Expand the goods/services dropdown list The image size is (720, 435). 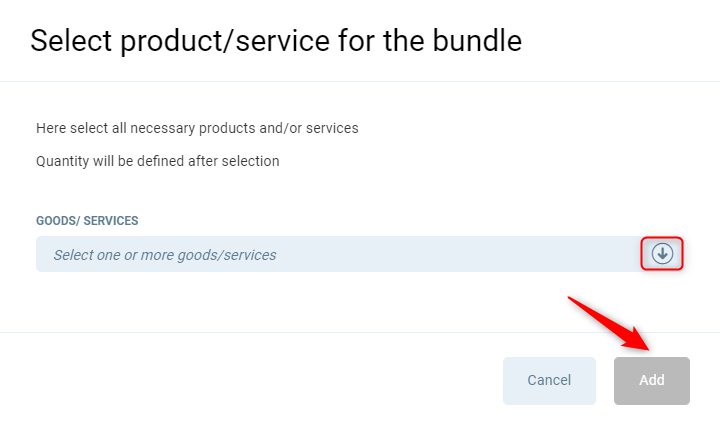click(x=662, y=254)
